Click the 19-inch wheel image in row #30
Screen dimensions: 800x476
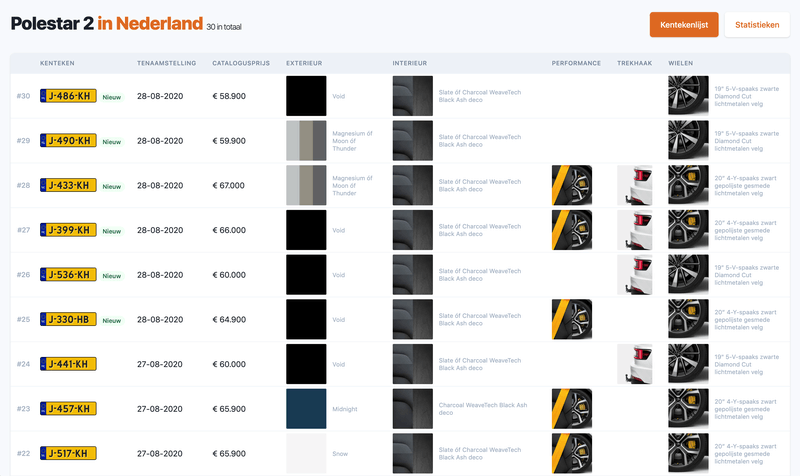[688, 96]
